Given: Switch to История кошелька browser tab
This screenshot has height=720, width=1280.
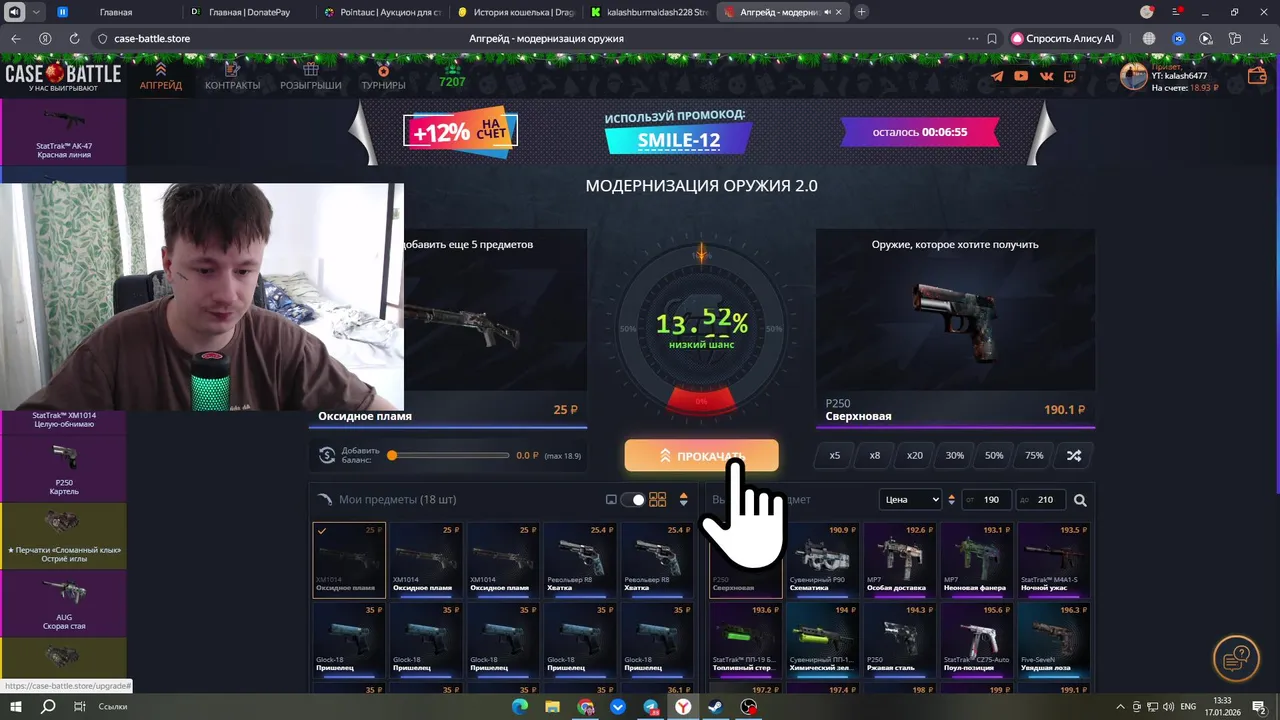Looking at the screenshot, I should pos(516,12).
